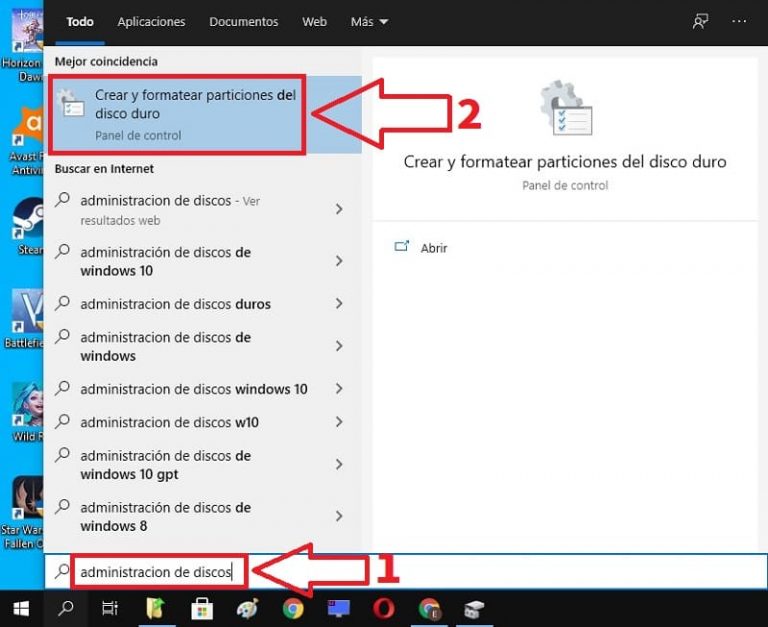Open the yellow folder app on taskbar

tap(156, 609)
